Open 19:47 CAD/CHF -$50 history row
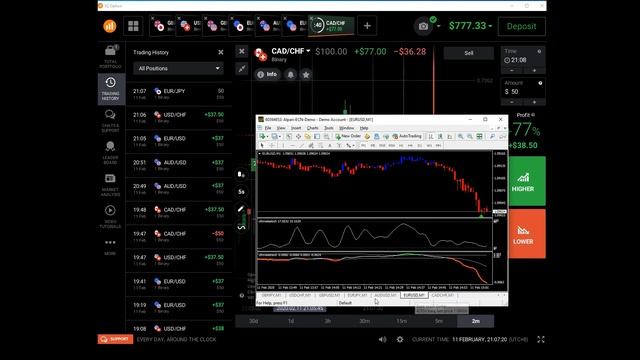Image resolution: width=640 pixels, height=360 pixels. point(178,236)
